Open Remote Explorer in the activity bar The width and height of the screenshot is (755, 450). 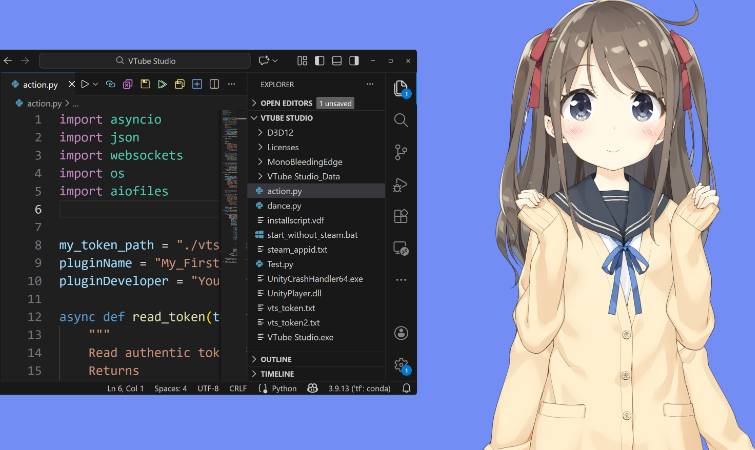401,248
